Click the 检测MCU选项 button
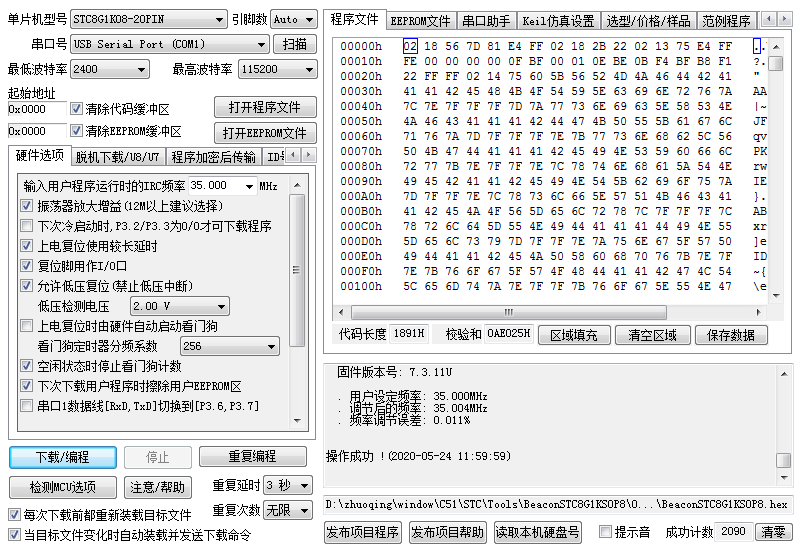The width and height of the screenshot is (796, 549). pyautogui.click(x=62, y=488)
